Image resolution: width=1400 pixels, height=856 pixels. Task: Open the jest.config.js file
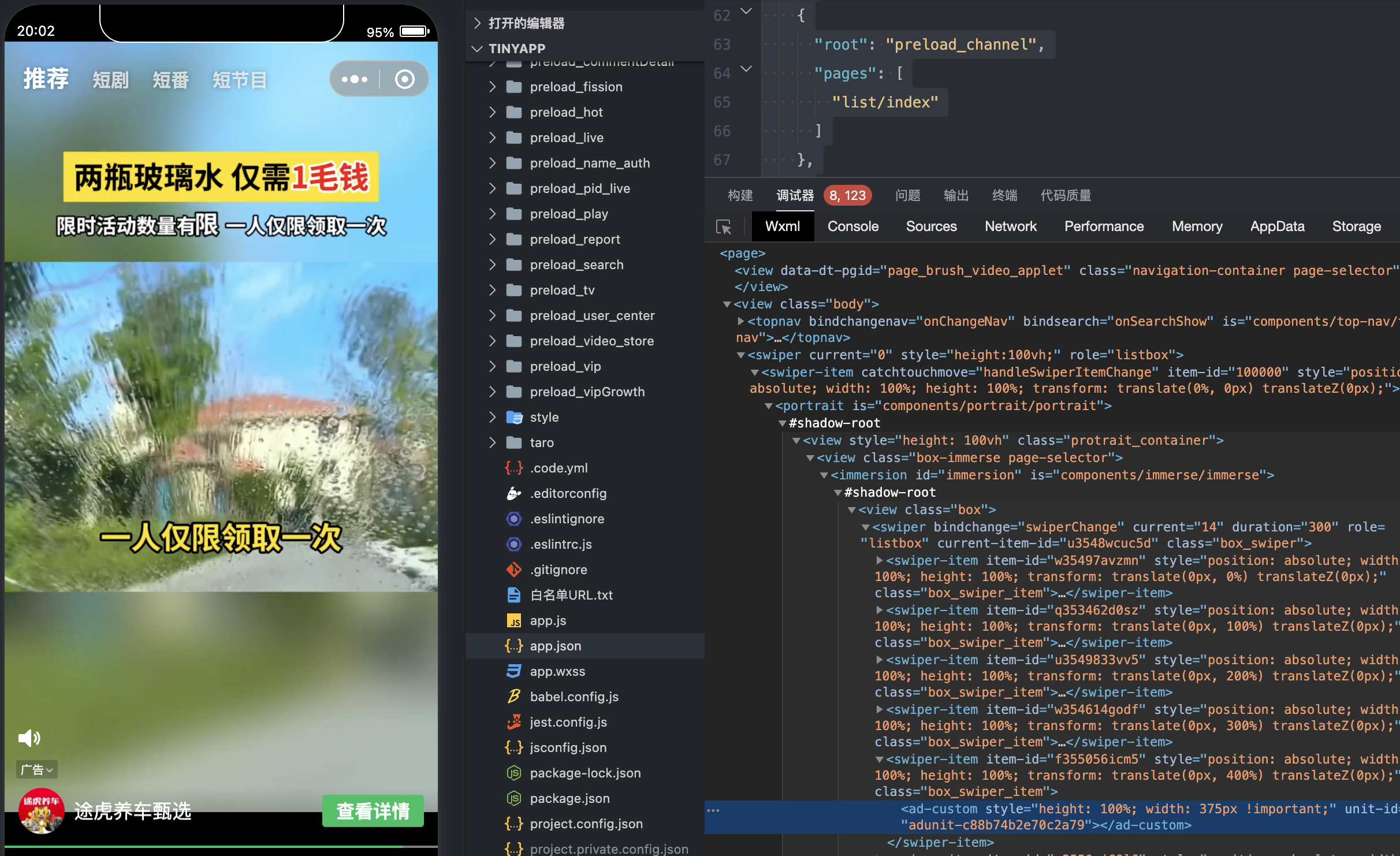coord(568,722)
